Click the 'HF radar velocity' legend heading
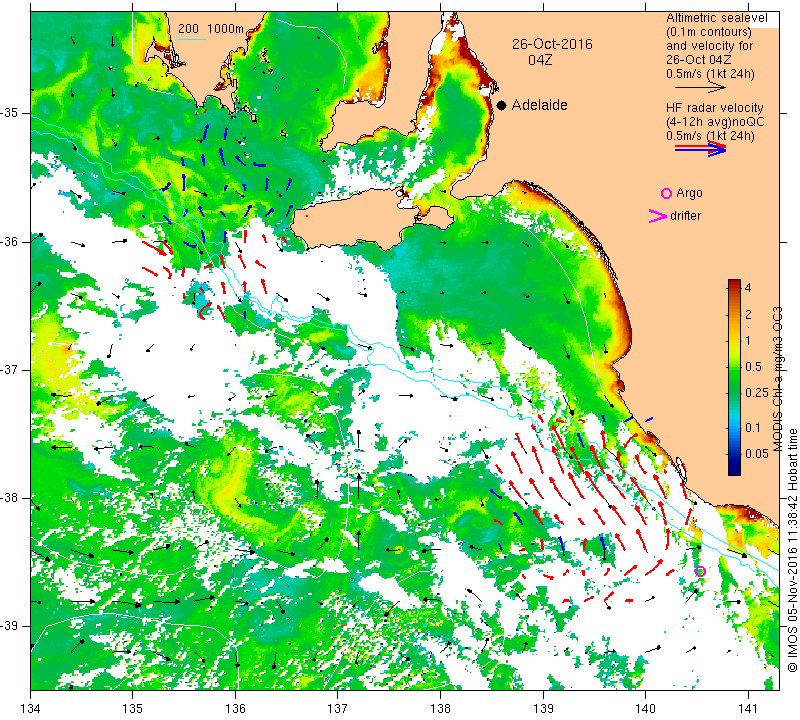 click(715, 108)
